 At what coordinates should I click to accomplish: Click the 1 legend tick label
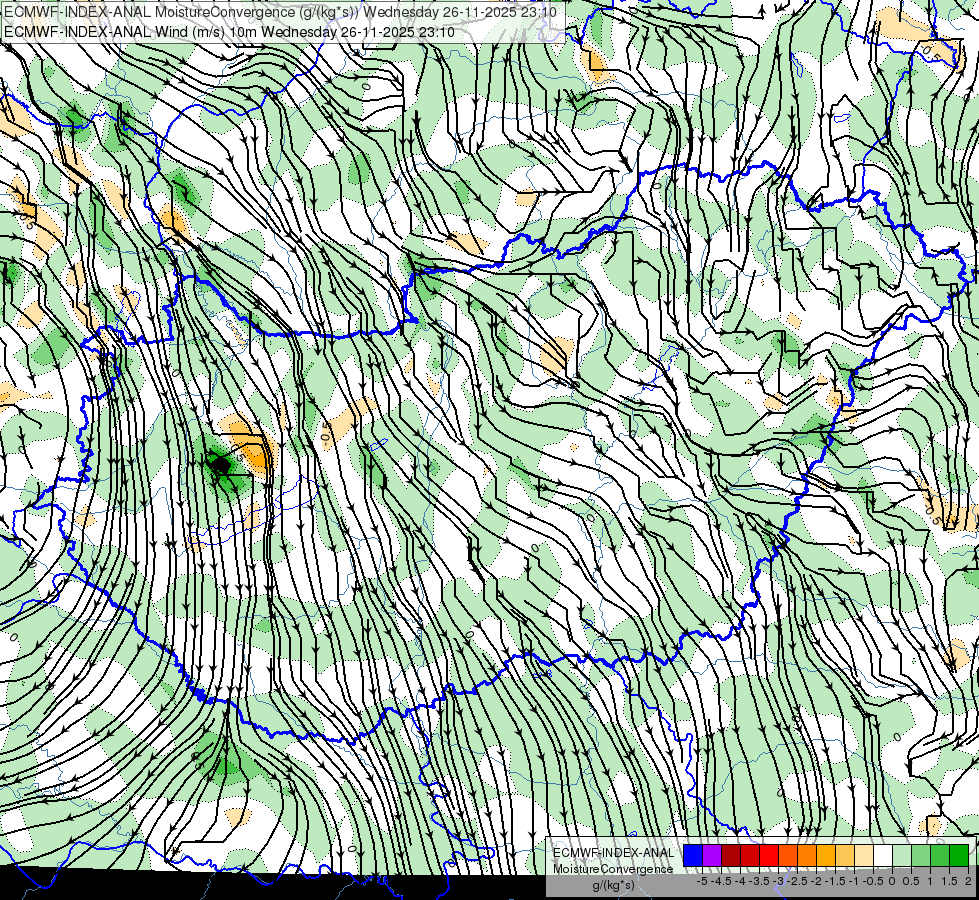click(930, 881)
